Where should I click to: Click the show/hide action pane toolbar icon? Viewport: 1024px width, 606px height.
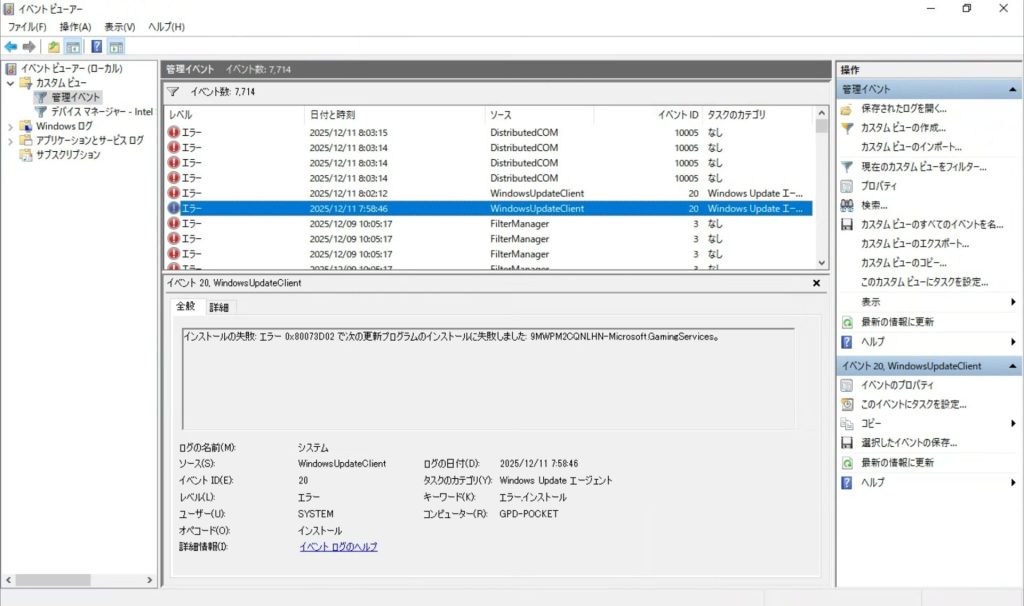(117, 47)
